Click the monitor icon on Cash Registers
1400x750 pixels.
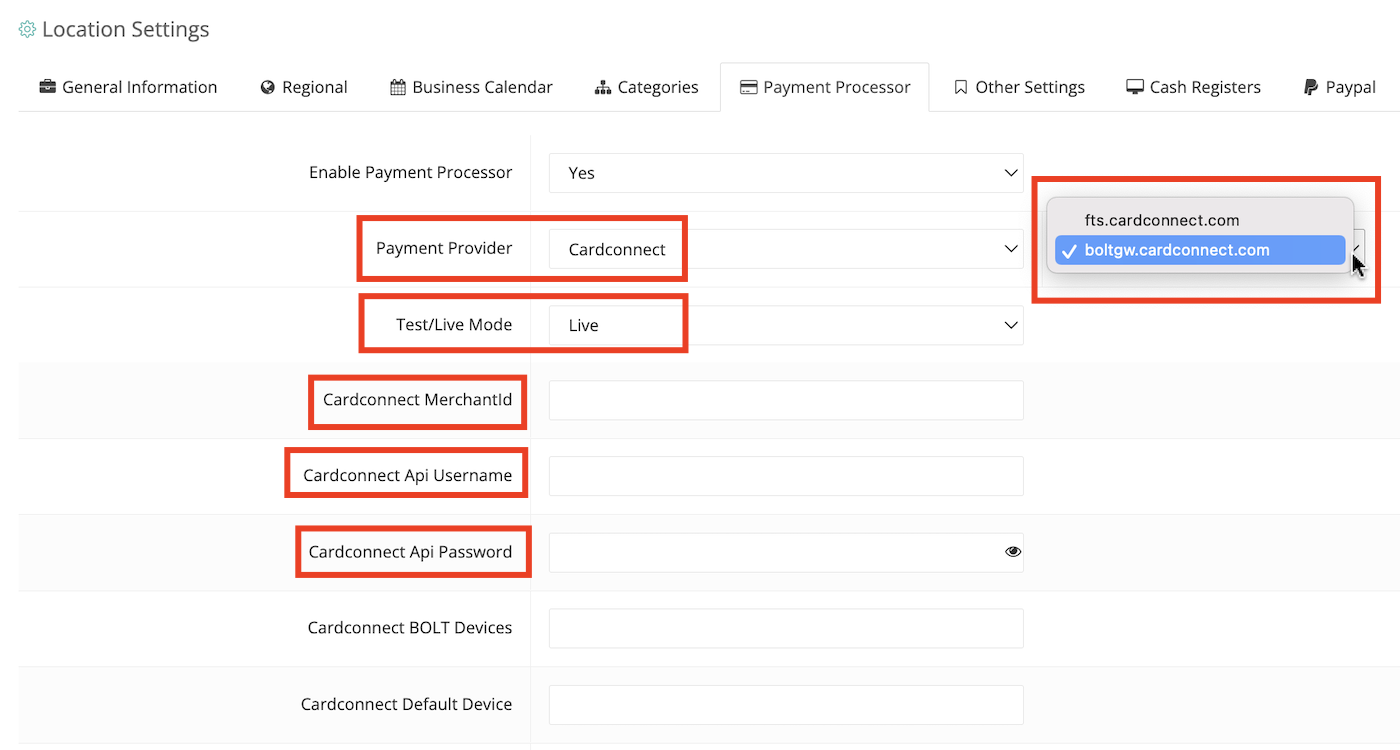[x=1135, y=87]
